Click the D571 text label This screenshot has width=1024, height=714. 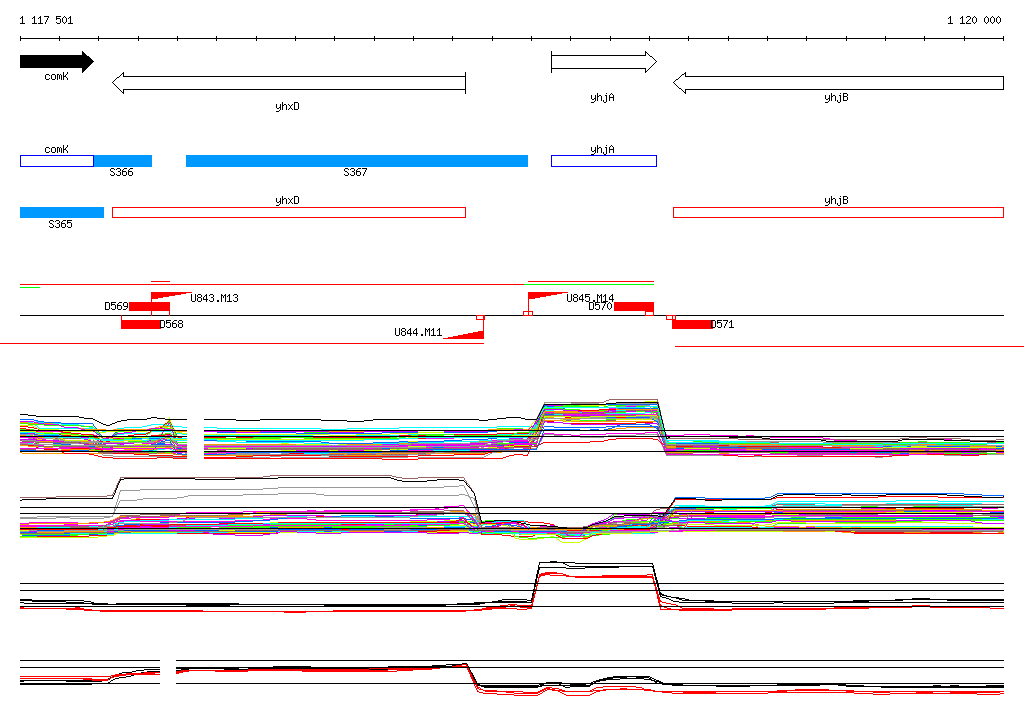(722, 324)
